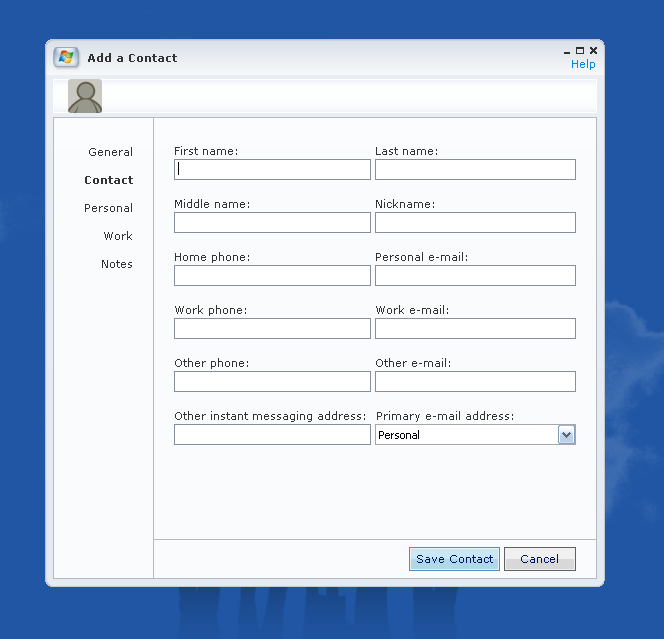Maximize the Add a Contact window
This screenshot has height=639, width=664.
[x=580, y=50]
